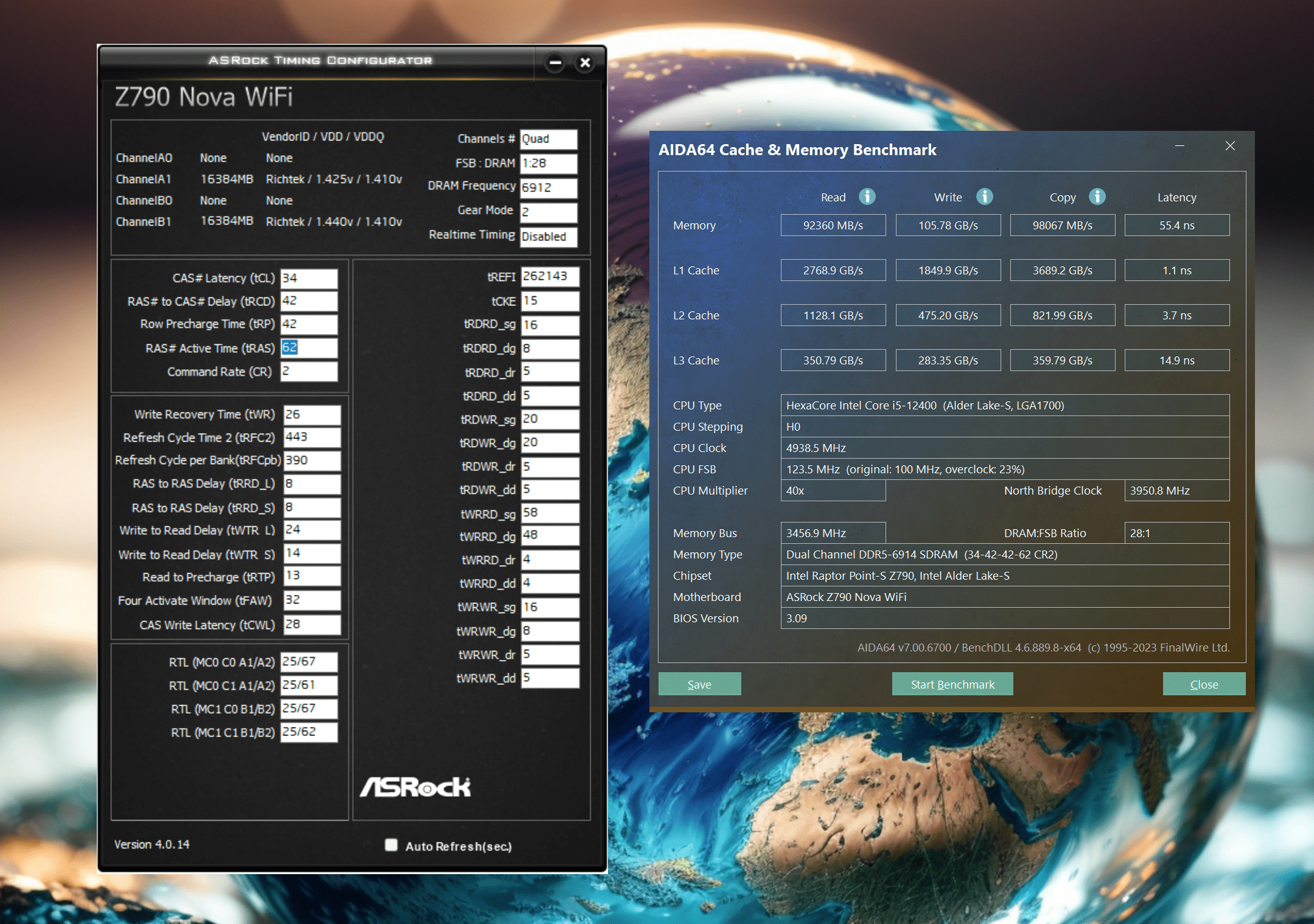This screenshot has height=924, width=1314.
Task: Select the FSB : DRAM ratio field
Action: coord(548,164)
